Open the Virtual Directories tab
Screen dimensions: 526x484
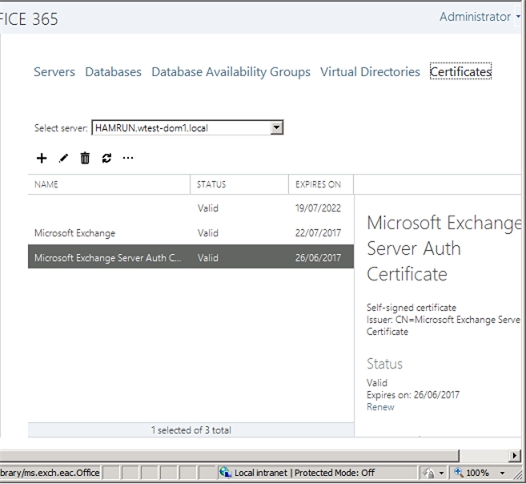(370, 72)
